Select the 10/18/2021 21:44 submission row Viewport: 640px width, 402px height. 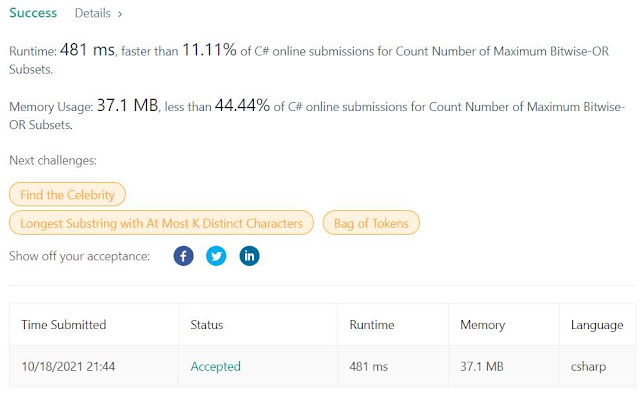pos(322,366)
